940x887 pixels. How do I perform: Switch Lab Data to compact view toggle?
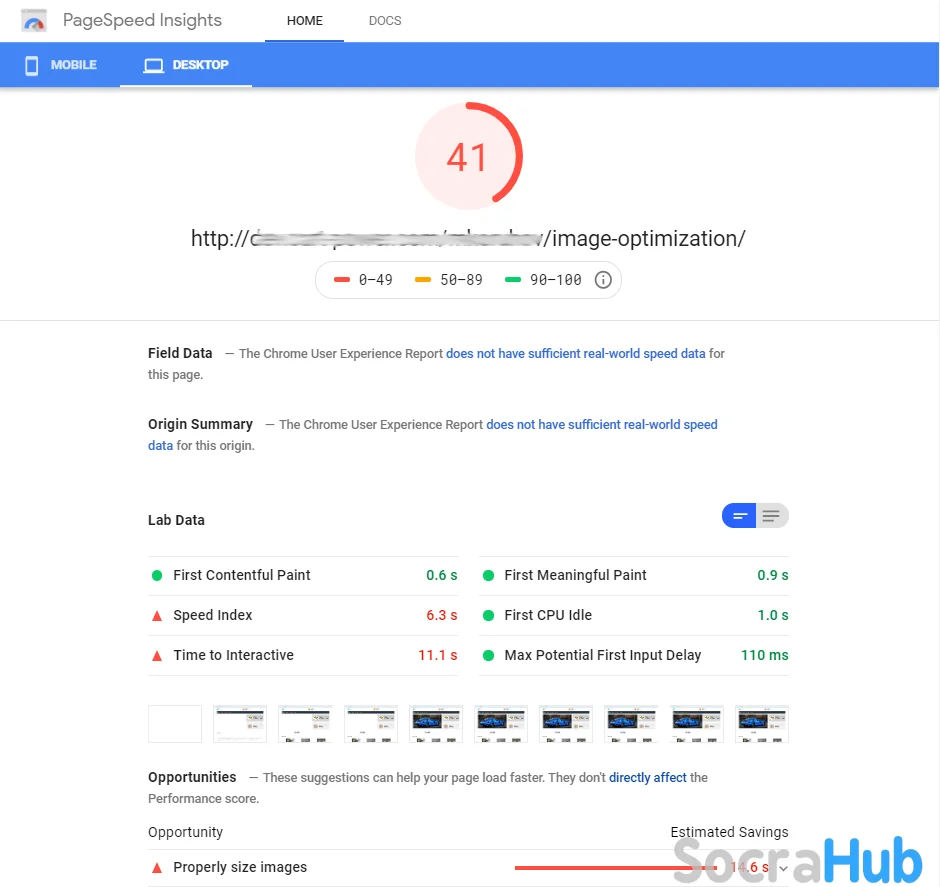coord(740,516)
